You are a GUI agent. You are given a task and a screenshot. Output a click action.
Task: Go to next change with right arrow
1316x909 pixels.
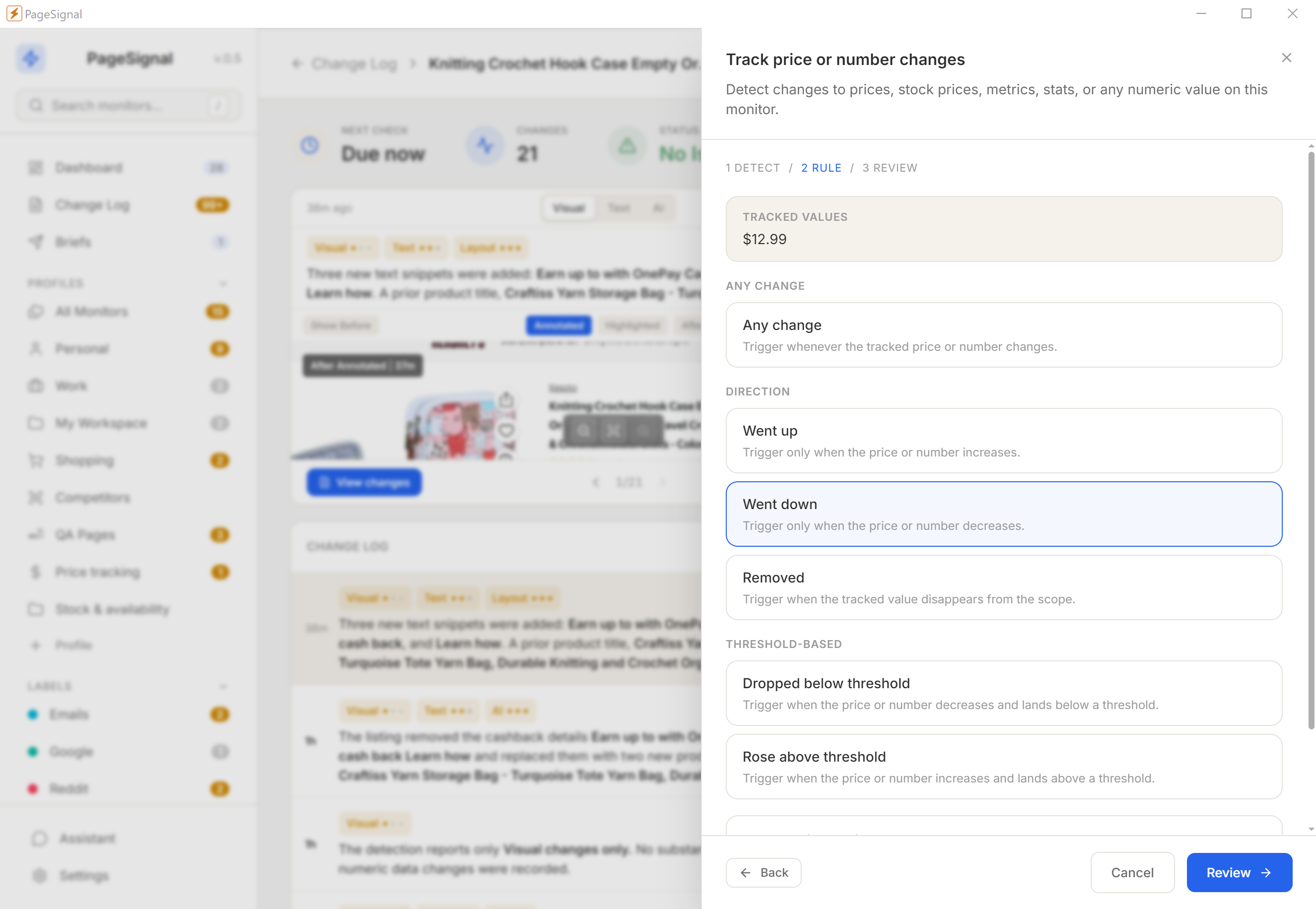click(663, 482)
